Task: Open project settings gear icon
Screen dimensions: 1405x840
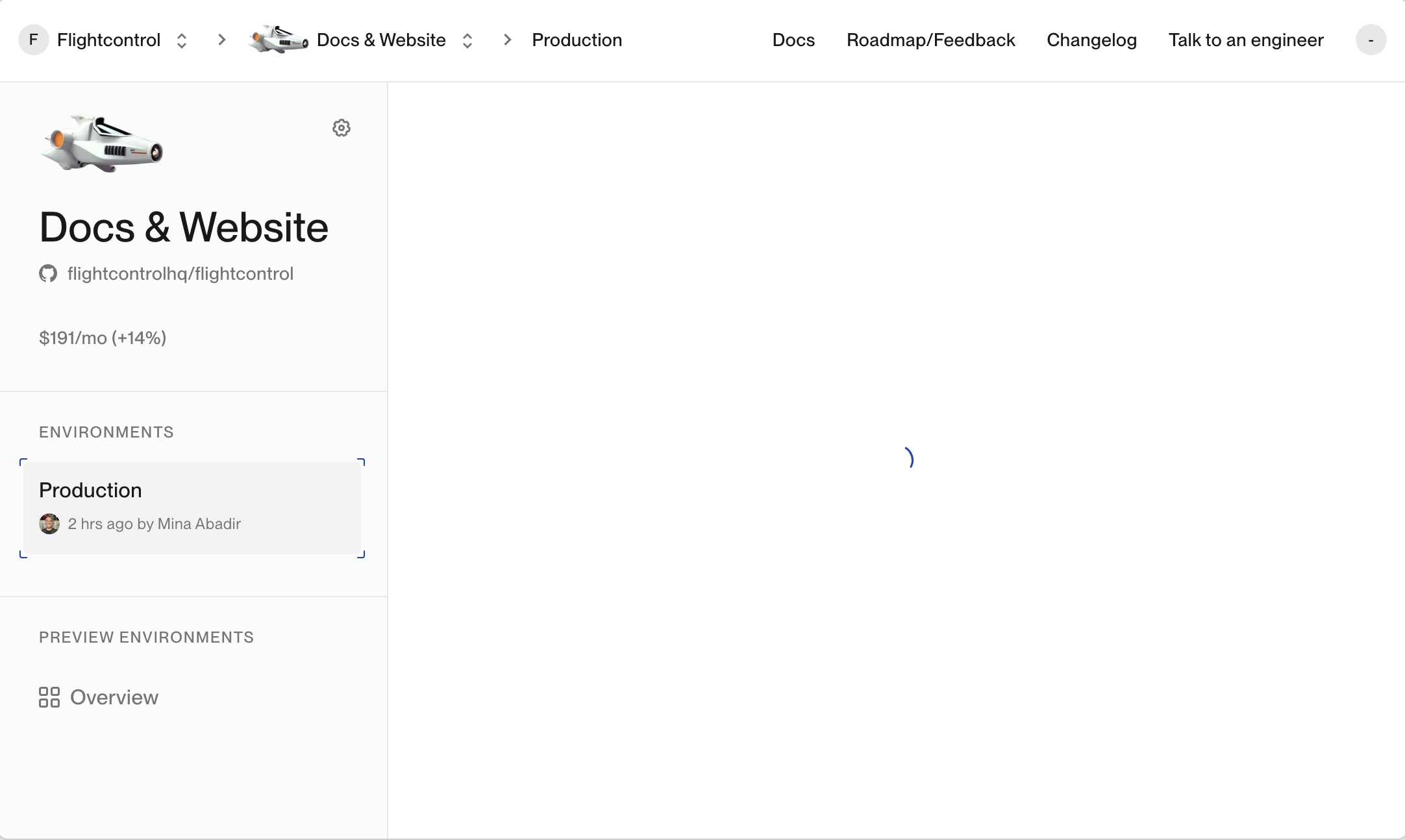Action: pos(342,128)
